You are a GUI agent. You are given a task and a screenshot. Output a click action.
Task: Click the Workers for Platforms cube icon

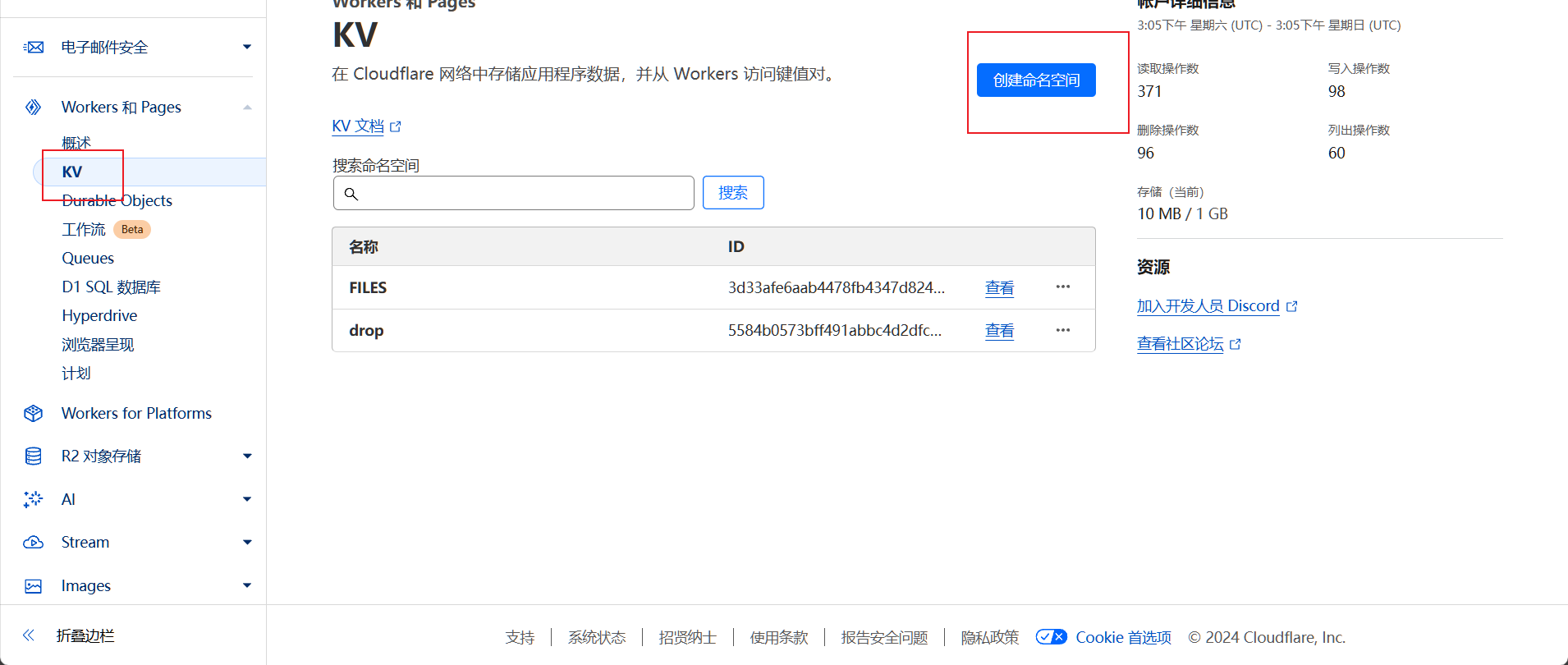[x=34, y=414]
